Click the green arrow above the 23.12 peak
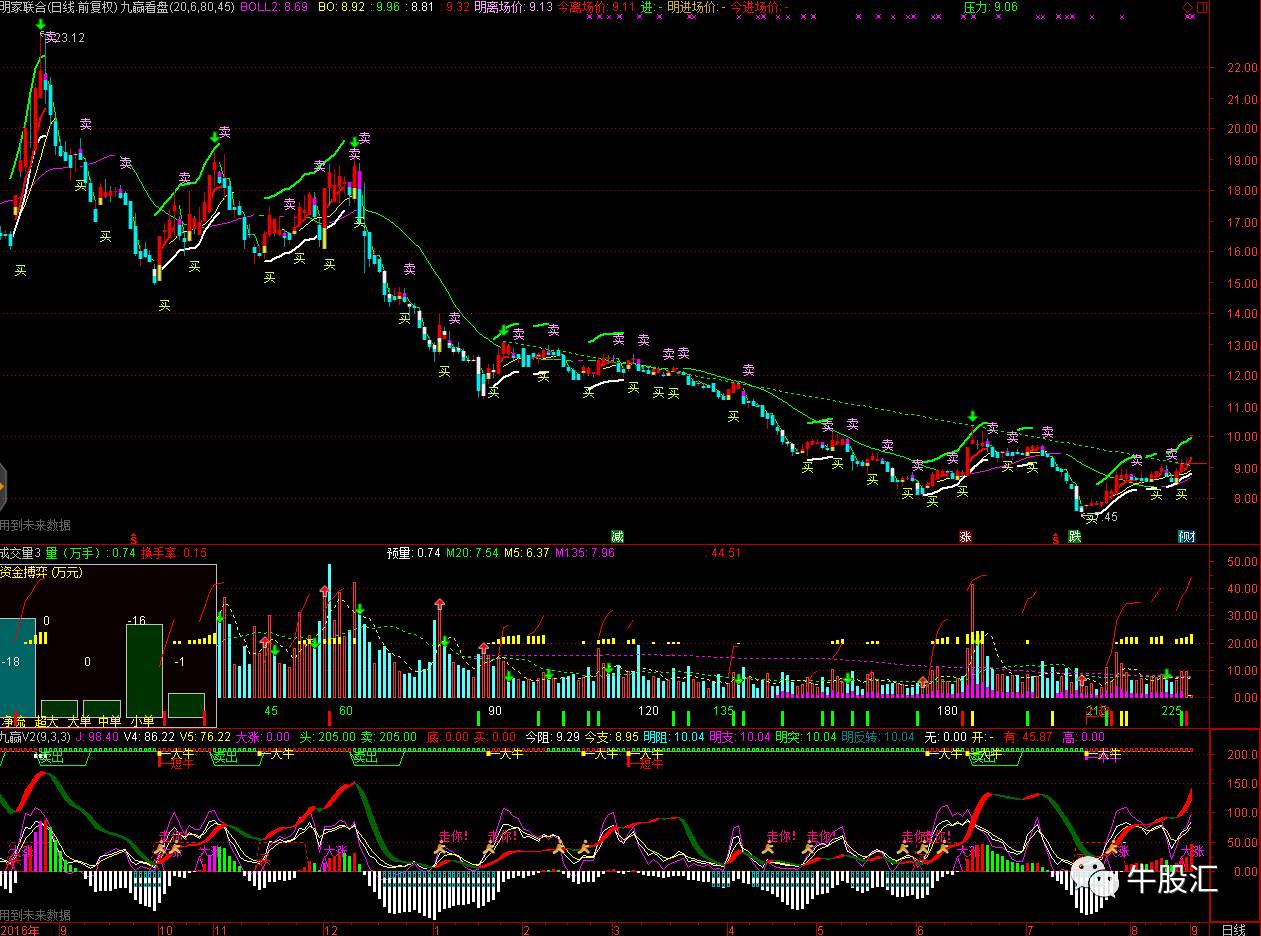 [x=40, y=24]
